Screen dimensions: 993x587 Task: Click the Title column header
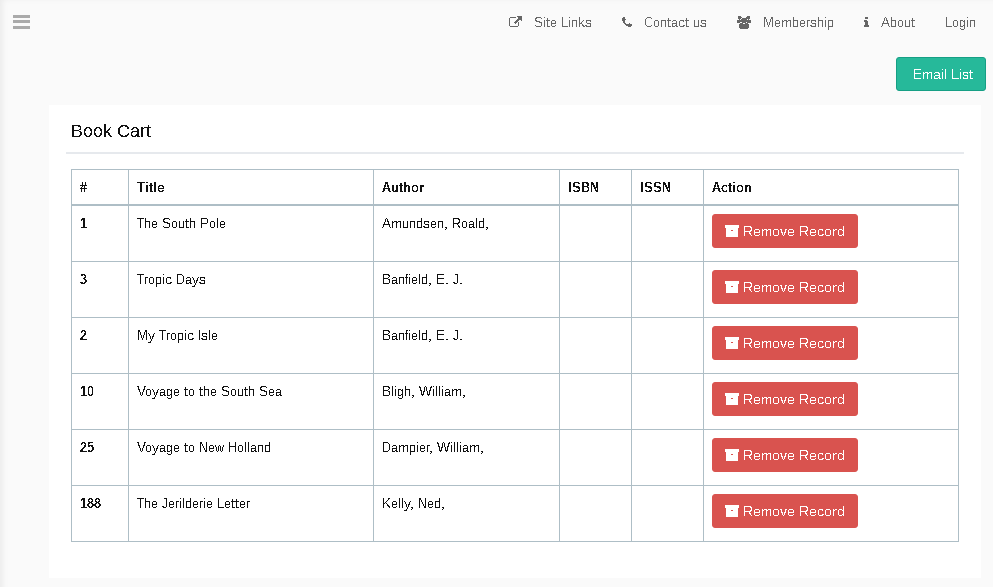(x=151, y=187)
